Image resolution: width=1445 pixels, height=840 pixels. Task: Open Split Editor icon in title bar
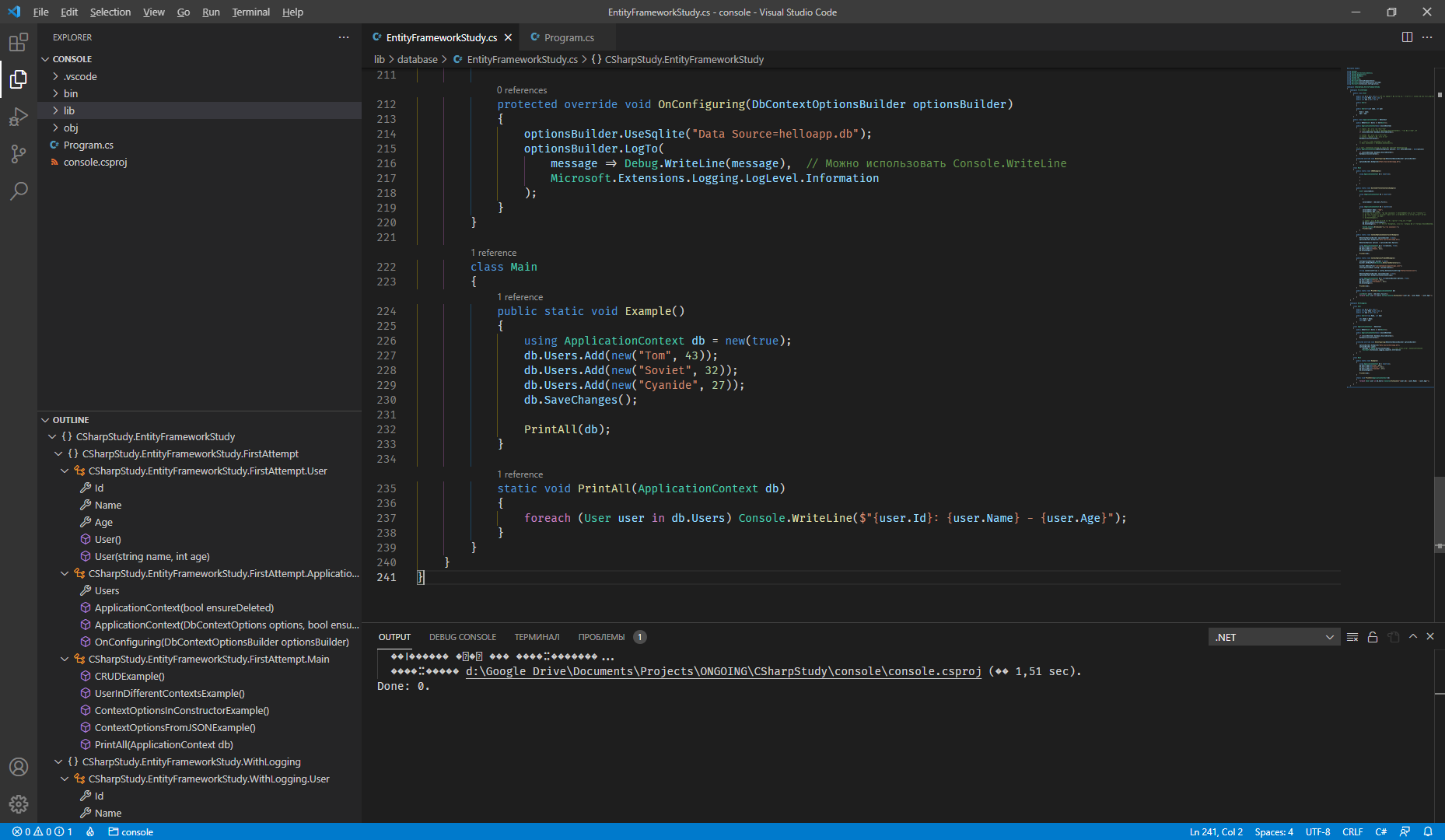(1407, 37)
